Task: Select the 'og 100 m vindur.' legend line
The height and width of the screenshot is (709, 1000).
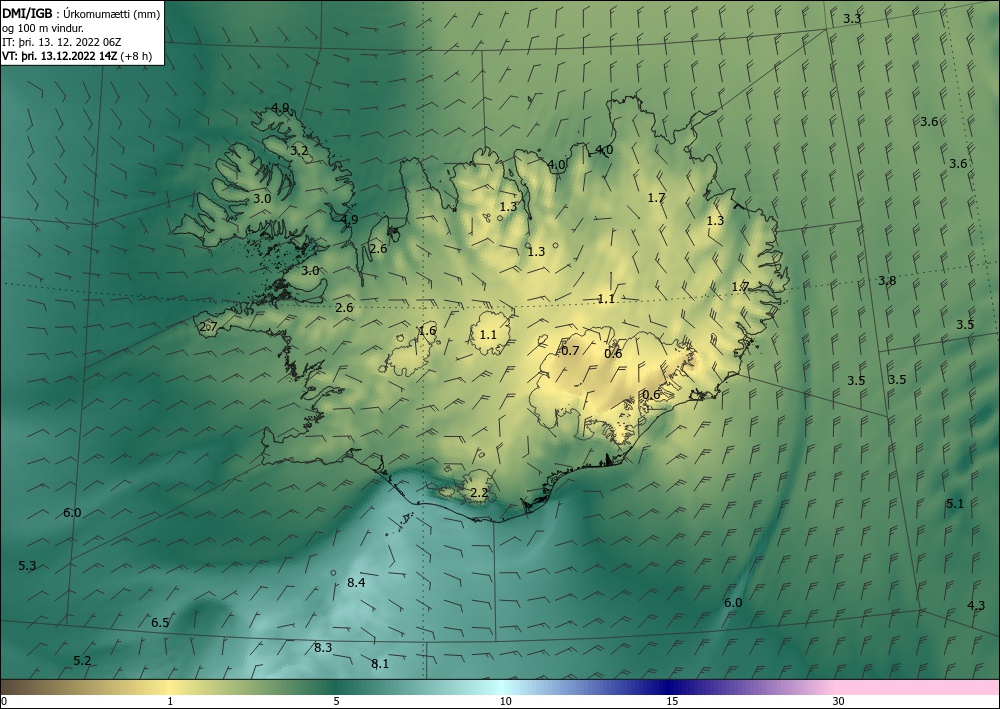Action: click(43, 28)
